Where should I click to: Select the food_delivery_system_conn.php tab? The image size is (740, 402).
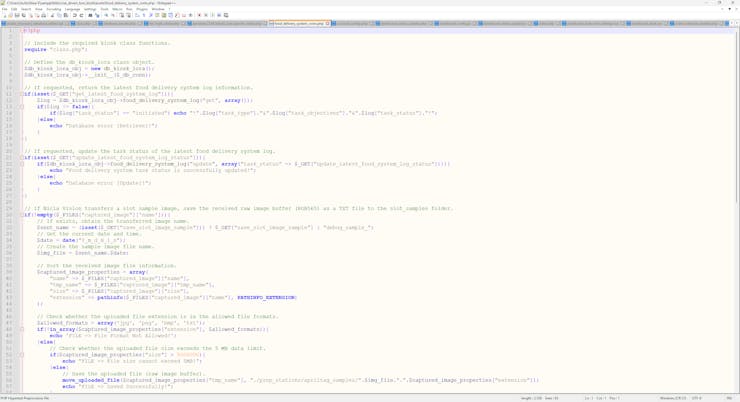[298, 23]
